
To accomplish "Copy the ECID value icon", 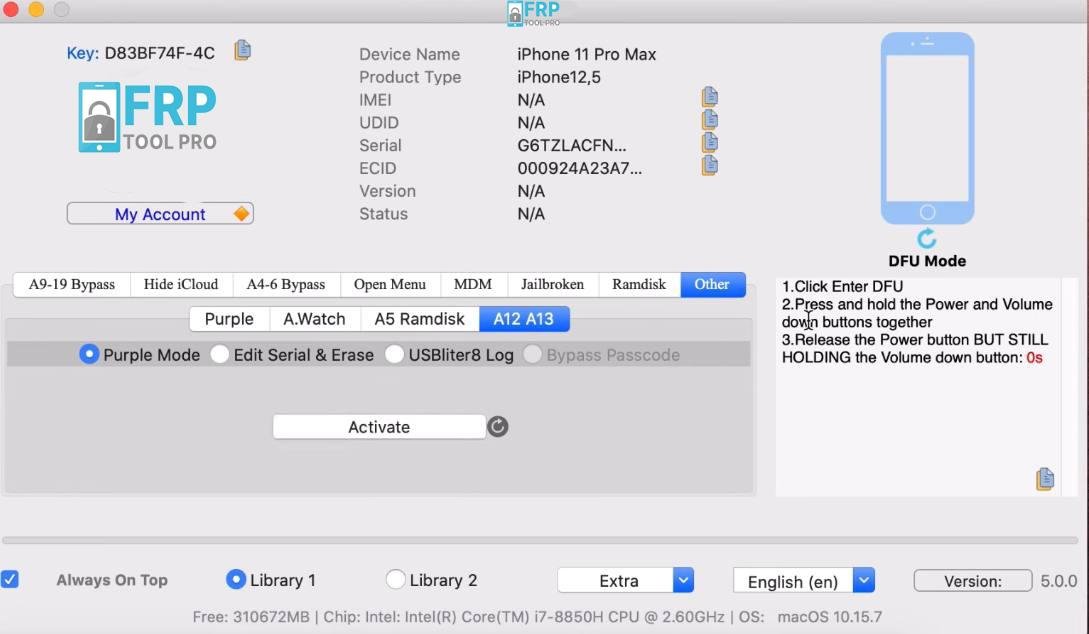I will point(709,165).
